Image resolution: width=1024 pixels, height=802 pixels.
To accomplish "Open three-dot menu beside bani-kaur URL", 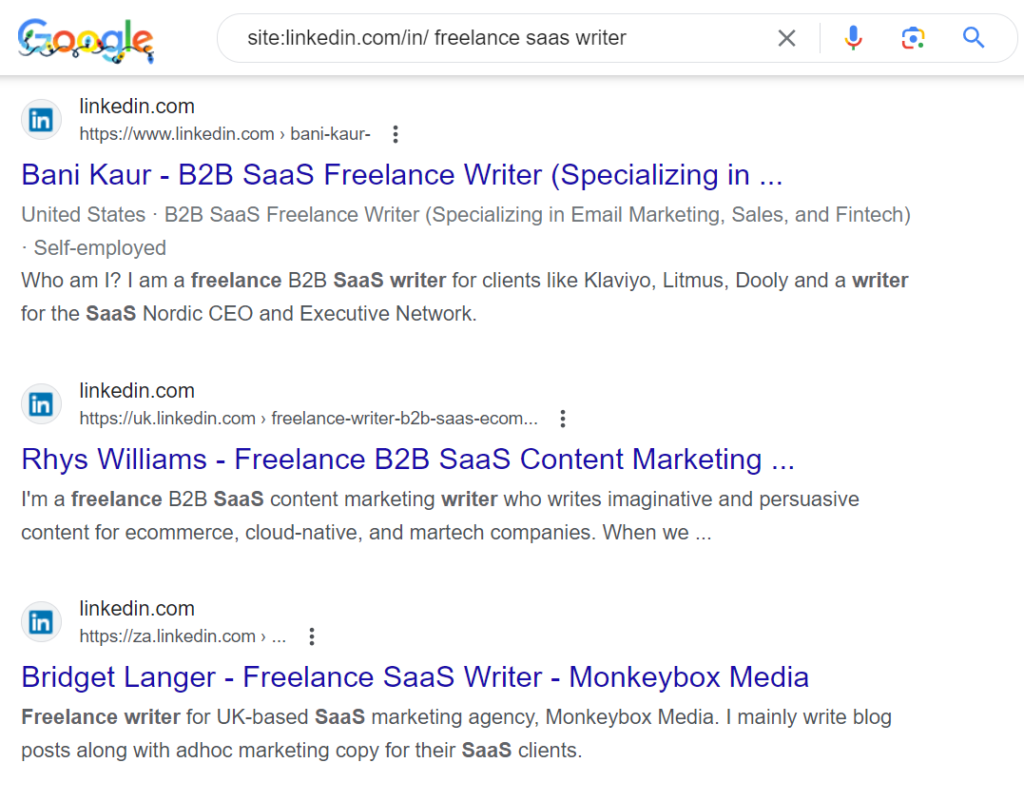I will point(395,134).
